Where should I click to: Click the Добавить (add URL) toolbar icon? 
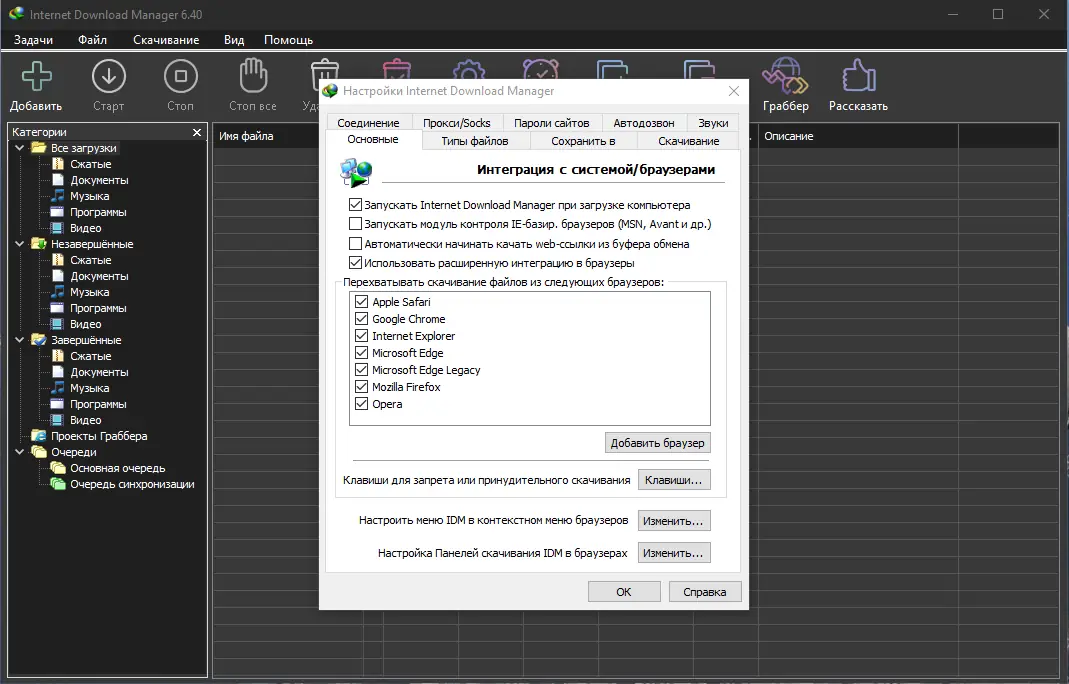pyautogui.click(x=36, y=76)
